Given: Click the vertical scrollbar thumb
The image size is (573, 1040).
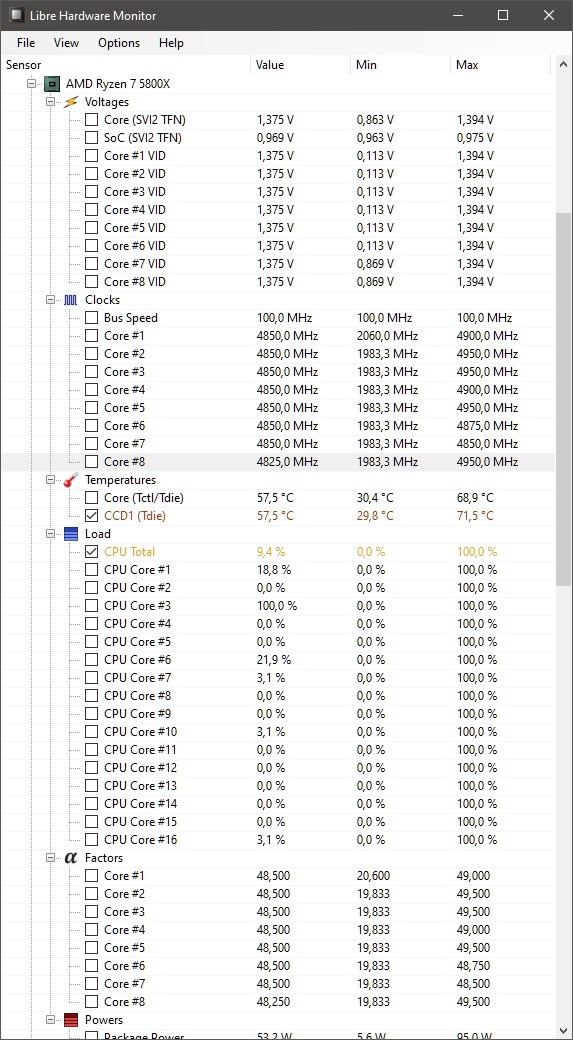Looking at the screenshot, I should (x=563, y=399).
